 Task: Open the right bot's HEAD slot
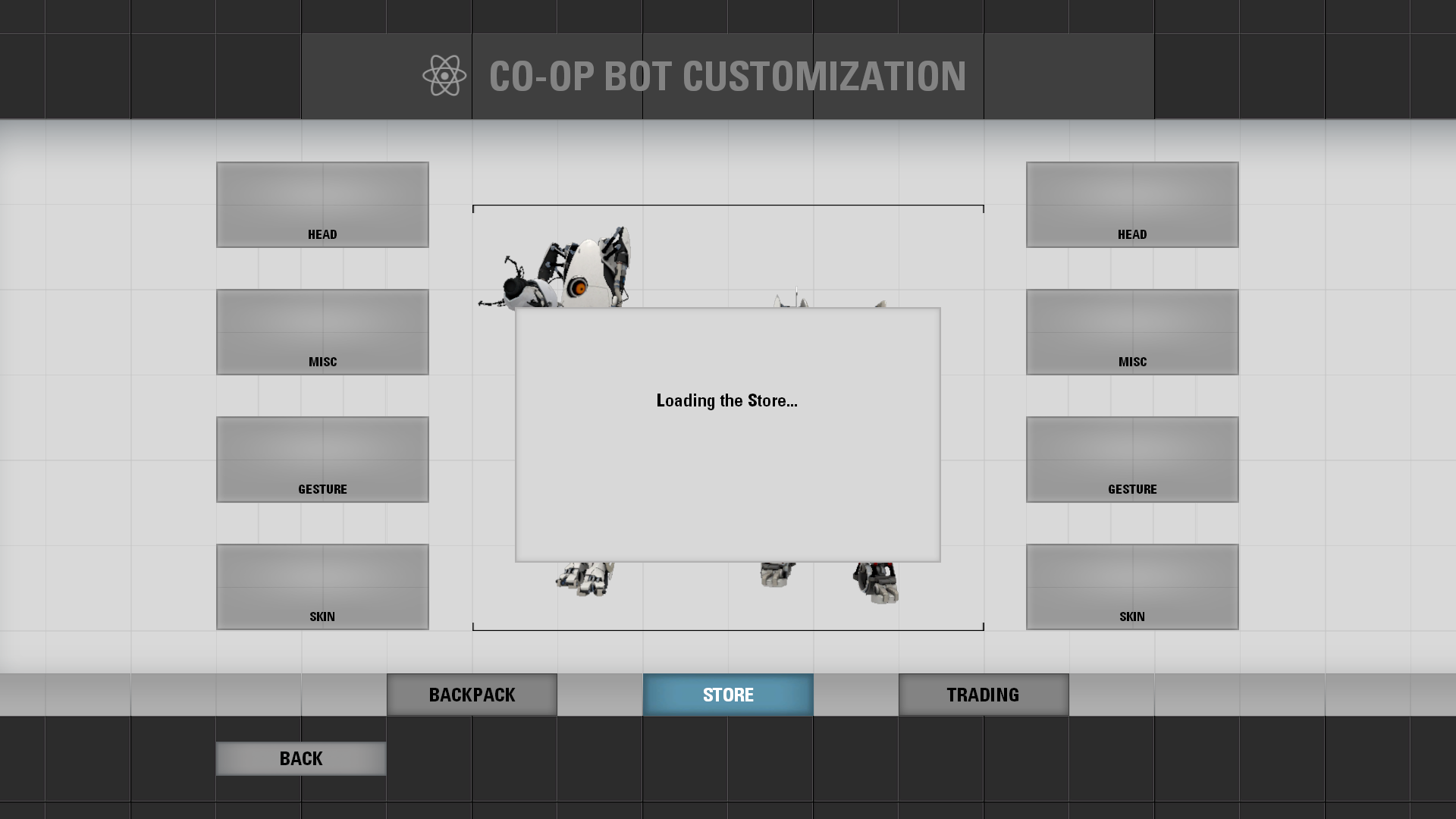pos(1132,205)
